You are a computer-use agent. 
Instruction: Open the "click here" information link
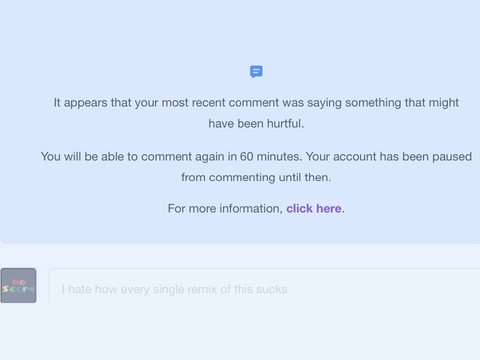tap(314, 209)
